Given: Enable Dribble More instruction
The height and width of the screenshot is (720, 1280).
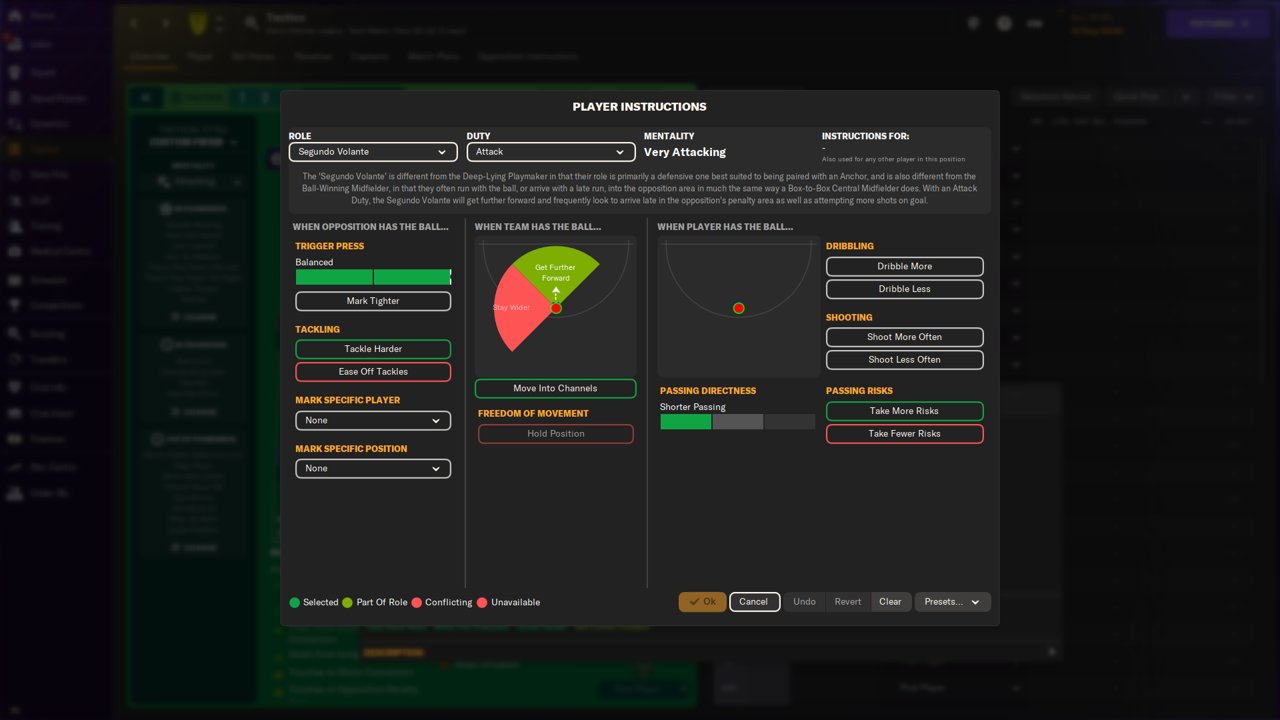Looking at the screenshot, I should tap(905, 267).
